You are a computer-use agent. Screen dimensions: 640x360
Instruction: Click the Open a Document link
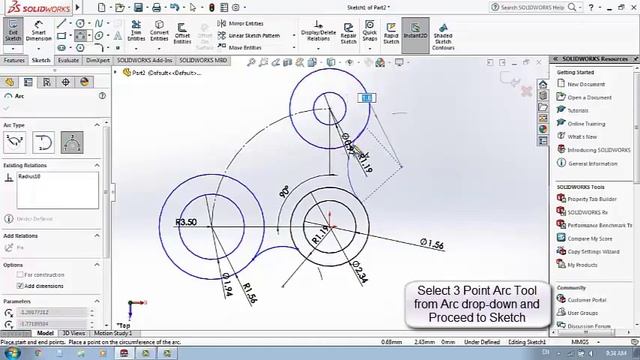(x=589, y=98)
